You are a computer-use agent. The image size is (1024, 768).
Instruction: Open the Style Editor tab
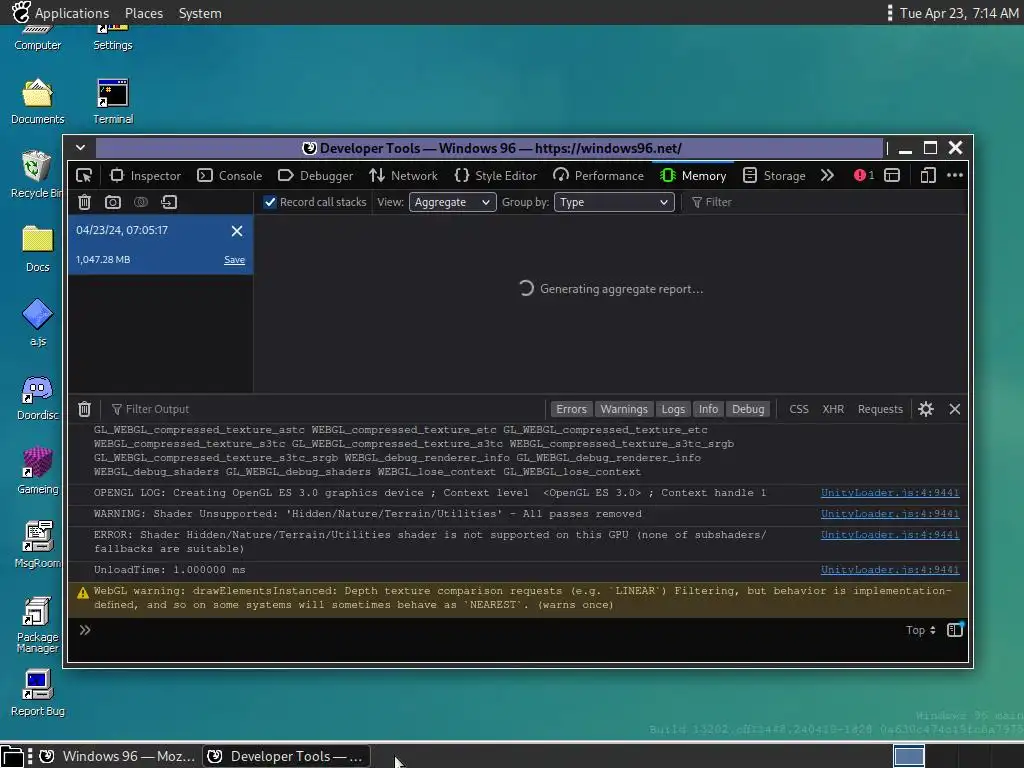click(x=496, y=175)
